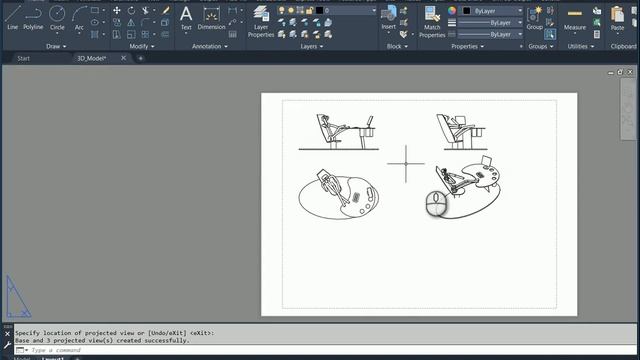This screenshot has height=360, width=640.
Task: Expand the Block panel
Action: (x=397, y=47)
